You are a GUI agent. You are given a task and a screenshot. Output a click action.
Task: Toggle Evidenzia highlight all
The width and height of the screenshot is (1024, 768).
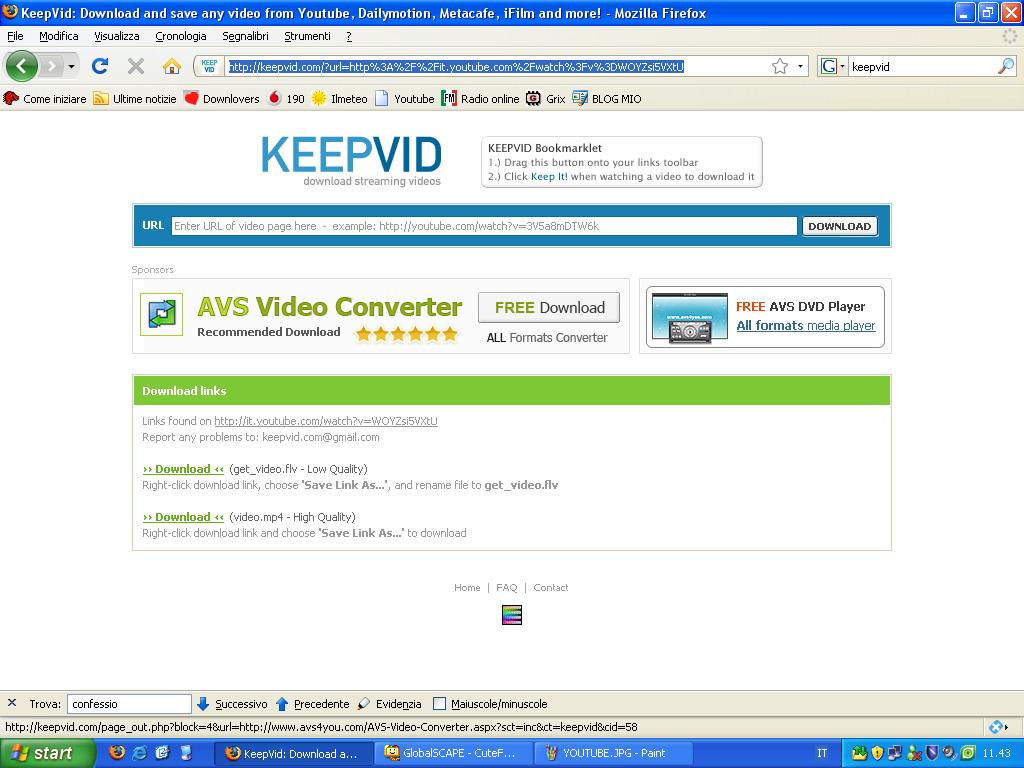(390, 704)
